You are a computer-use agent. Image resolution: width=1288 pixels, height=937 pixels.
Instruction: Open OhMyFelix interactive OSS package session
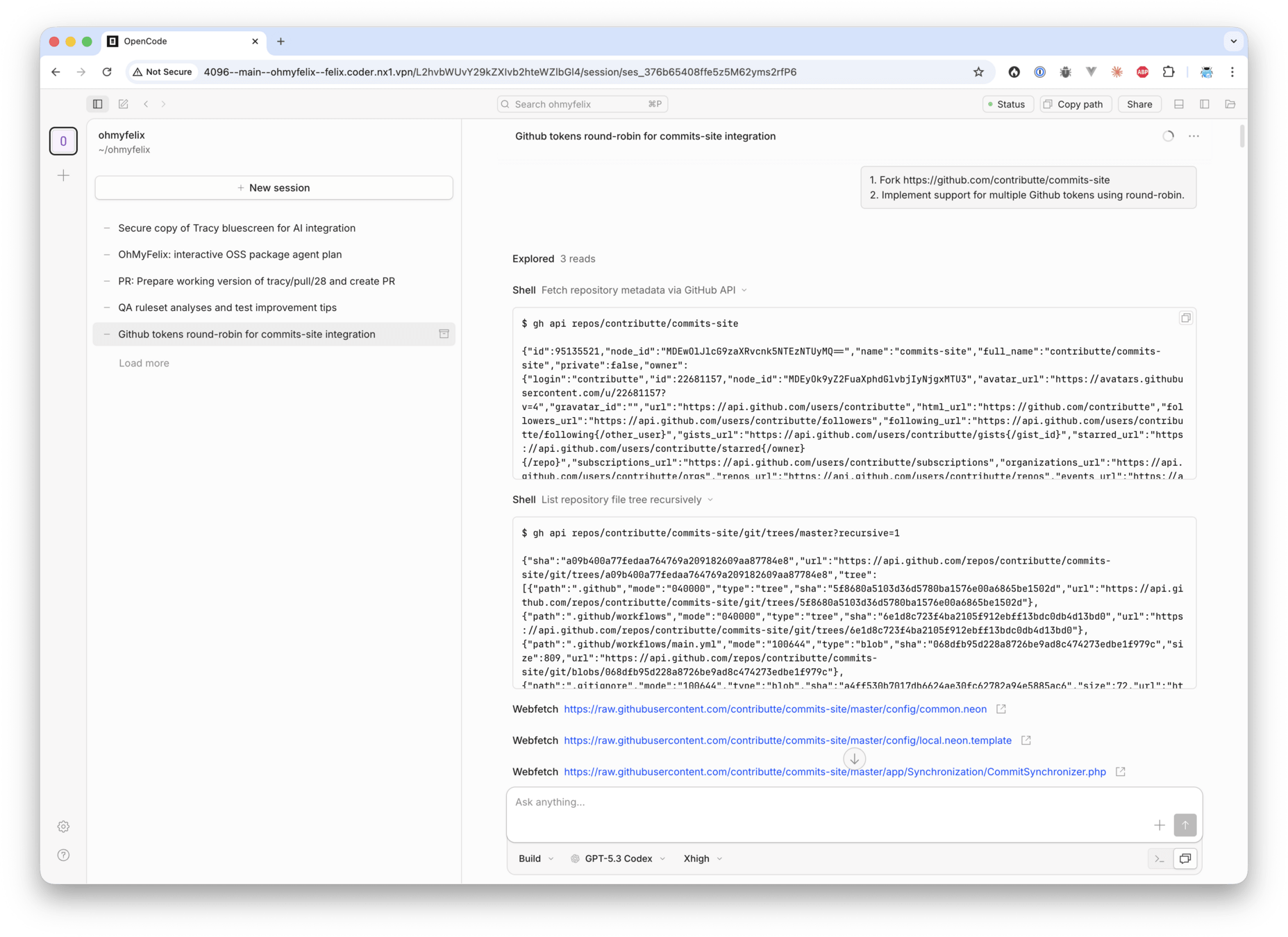point(274,255)
